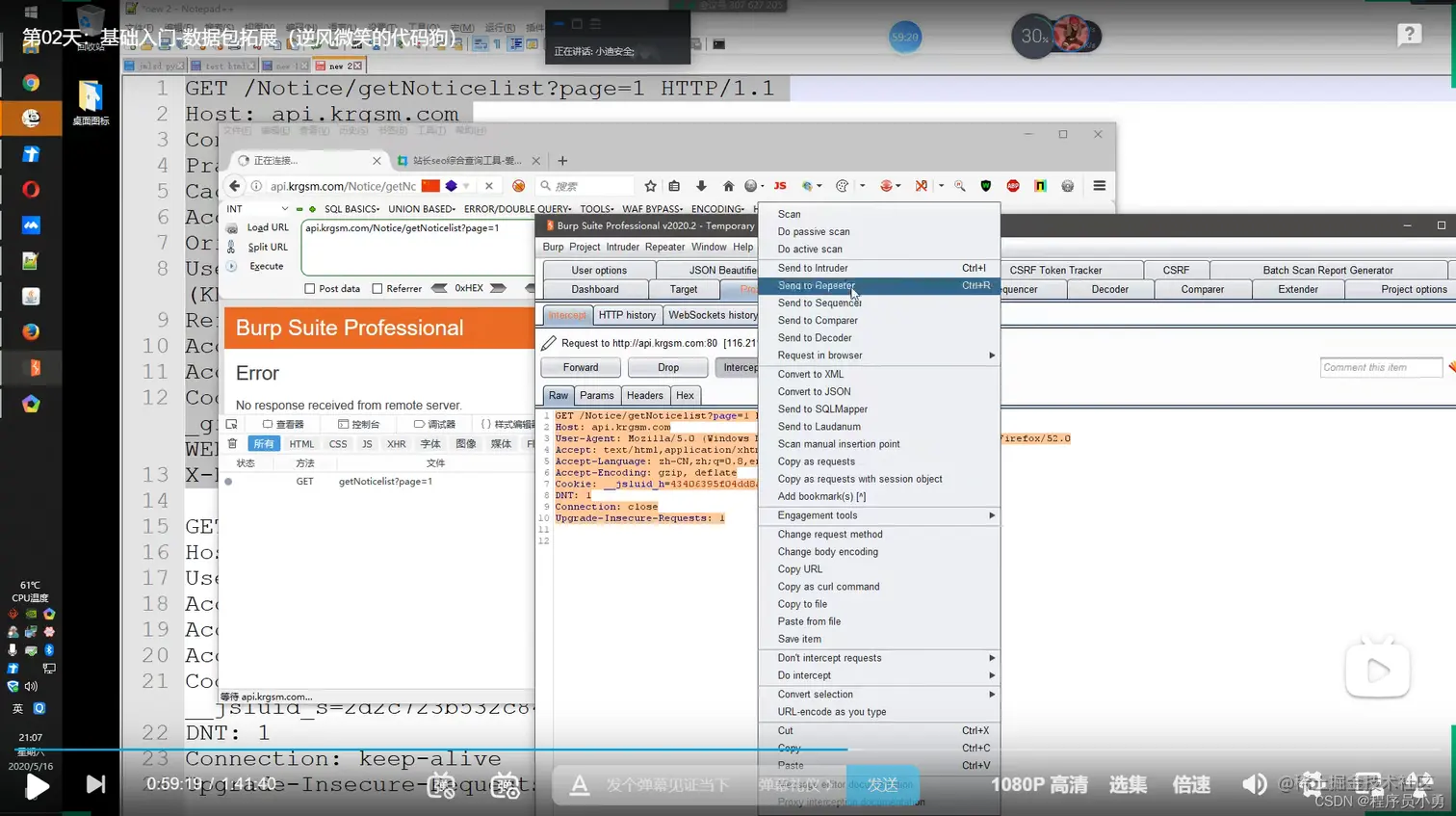Click floating play thumbnail button
This screenshot has width=1456, height=816.
click(1378, 670)
